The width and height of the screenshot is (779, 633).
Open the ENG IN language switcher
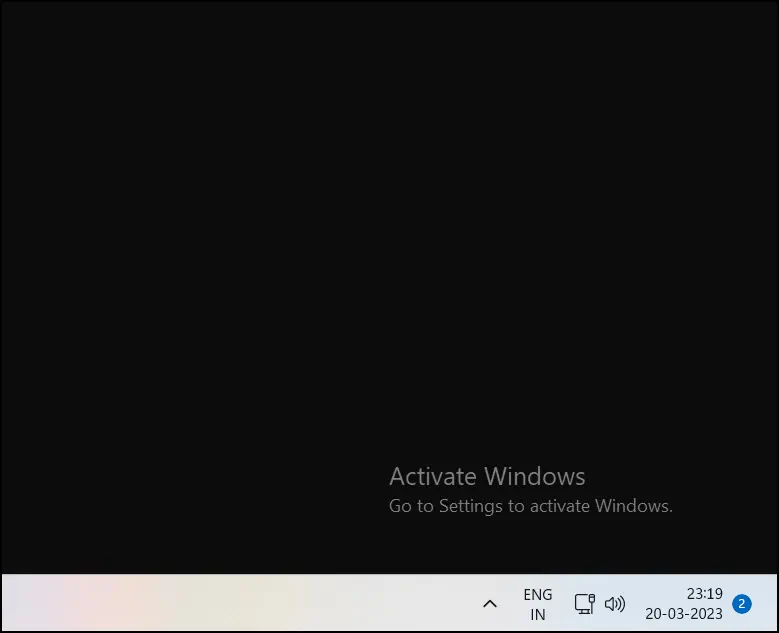tap(538, 604)
